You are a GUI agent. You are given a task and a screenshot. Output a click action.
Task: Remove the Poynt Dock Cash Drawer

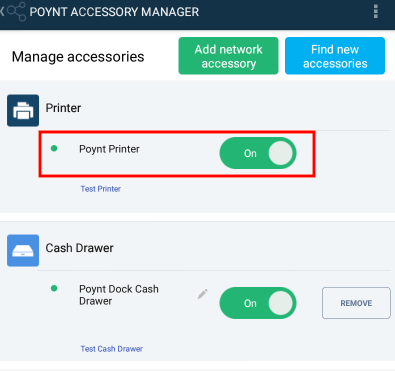tap(356, 303)
